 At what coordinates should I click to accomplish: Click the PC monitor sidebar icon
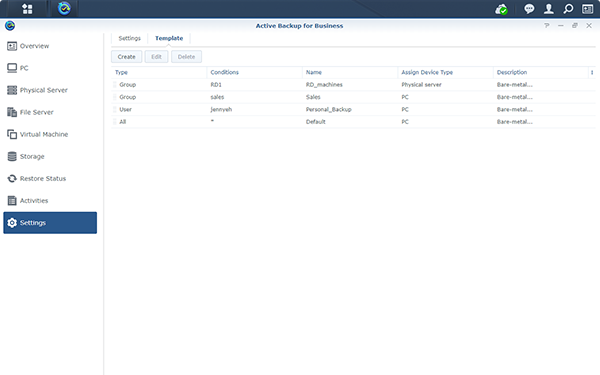pos(12,68)
